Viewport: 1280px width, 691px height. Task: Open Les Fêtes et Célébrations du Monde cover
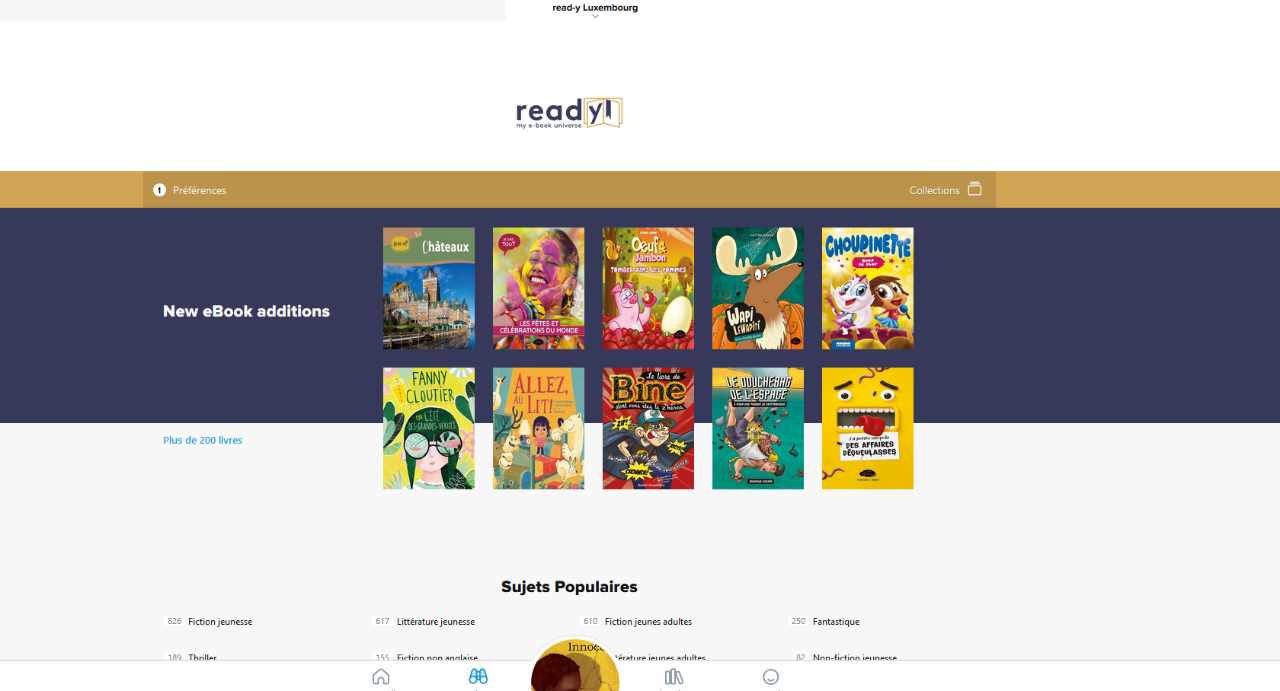pyautogui.click(x=539, y=288)
